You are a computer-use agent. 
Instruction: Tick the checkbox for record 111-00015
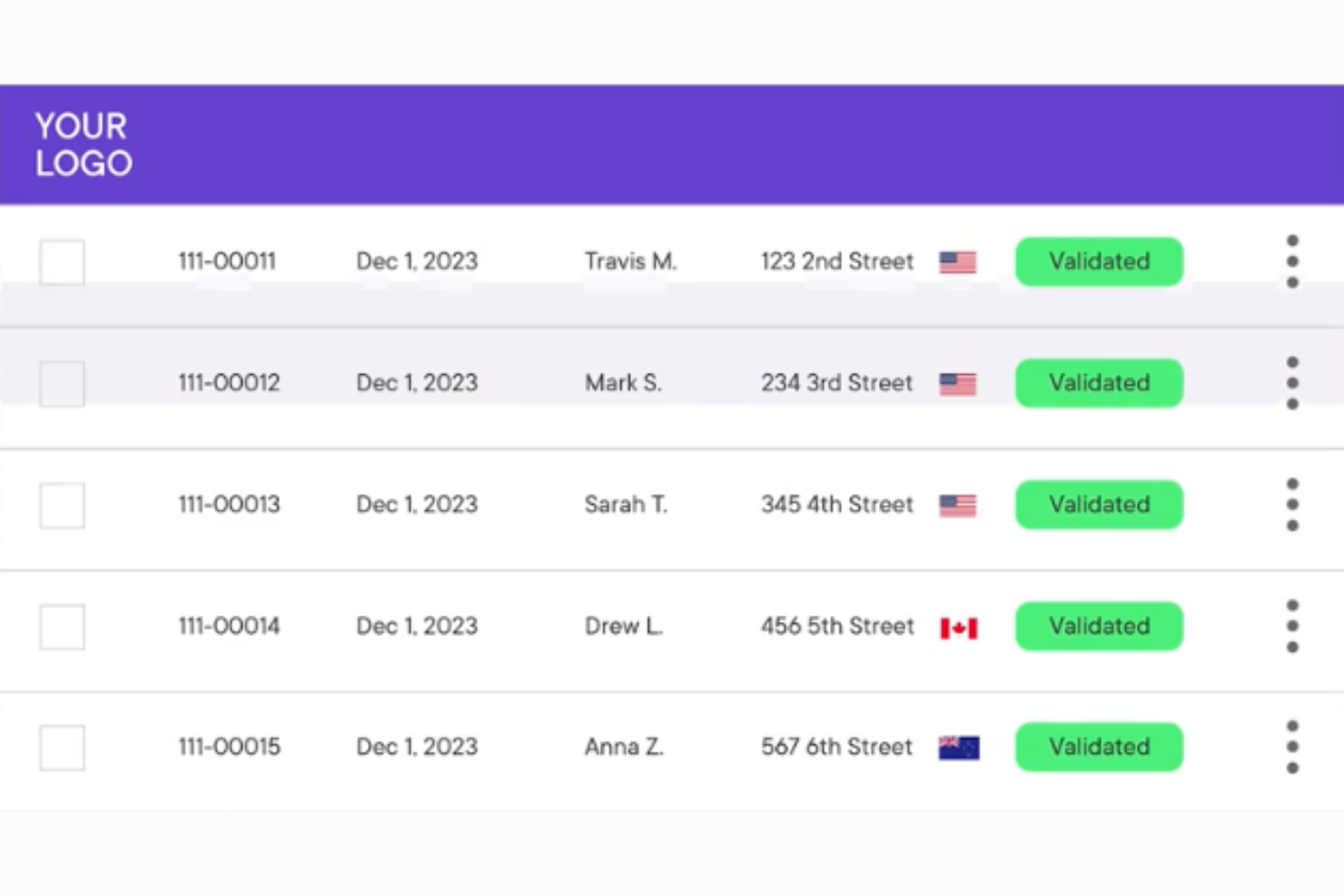[x=62, y=746]
